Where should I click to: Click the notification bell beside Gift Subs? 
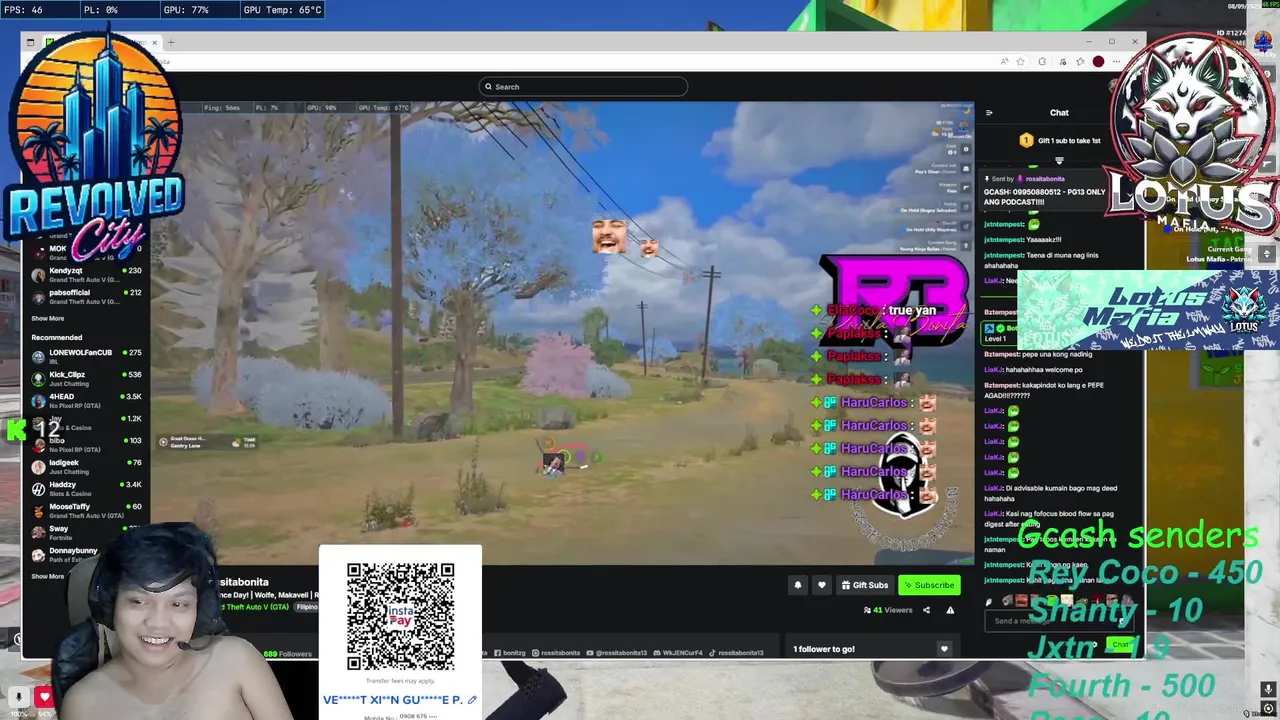coord(798,585)
